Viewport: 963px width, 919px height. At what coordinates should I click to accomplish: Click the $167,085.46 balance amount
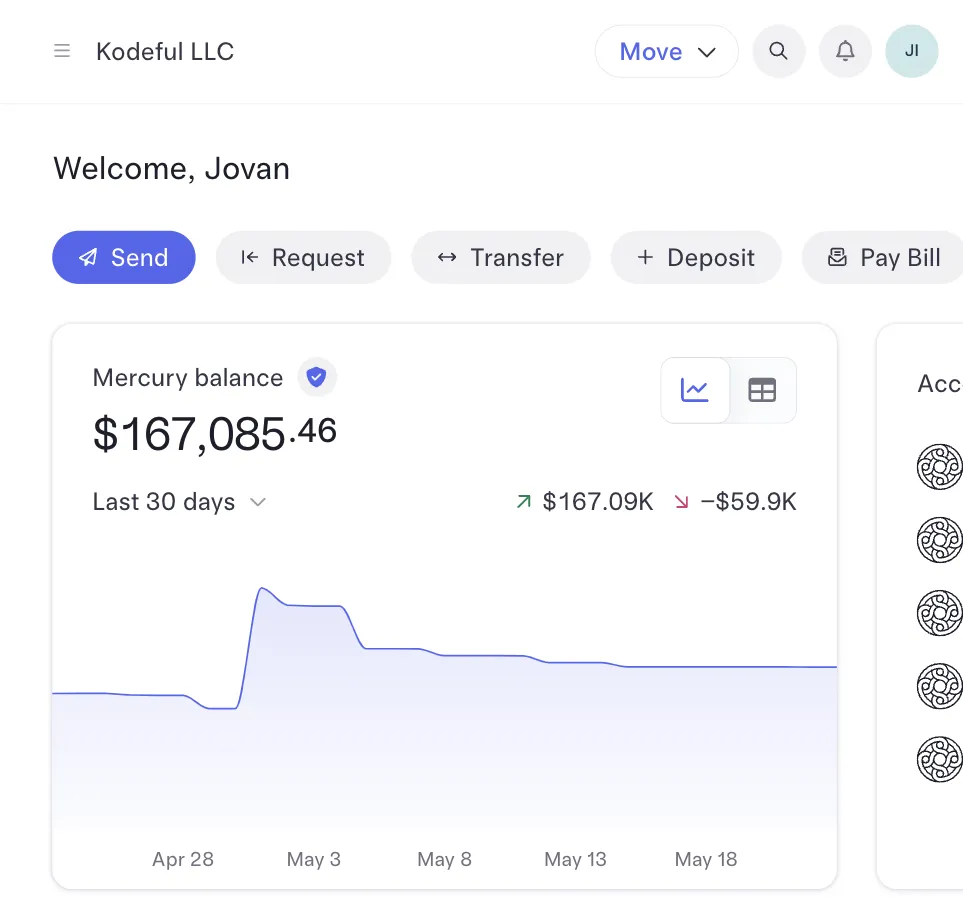214,434
